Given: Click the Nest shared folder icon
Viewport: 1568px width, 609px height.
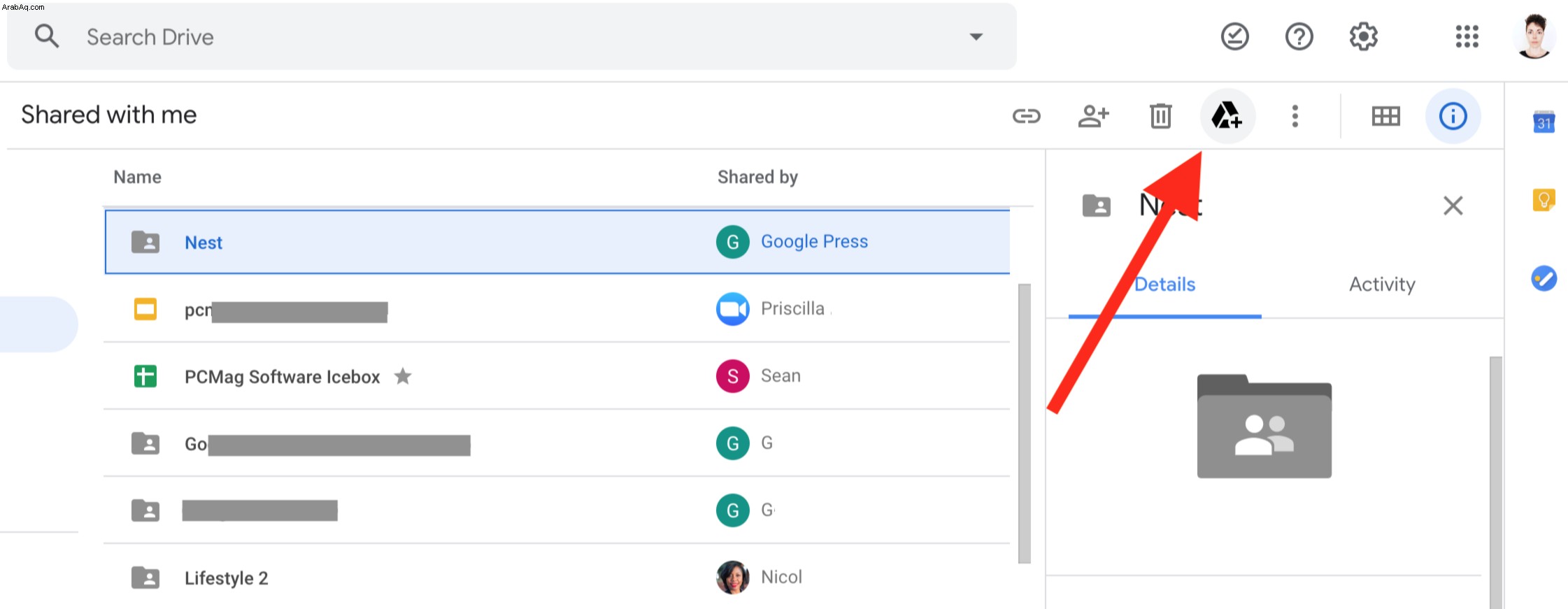Looking at the screenshot, I should (x=145, y=242).
